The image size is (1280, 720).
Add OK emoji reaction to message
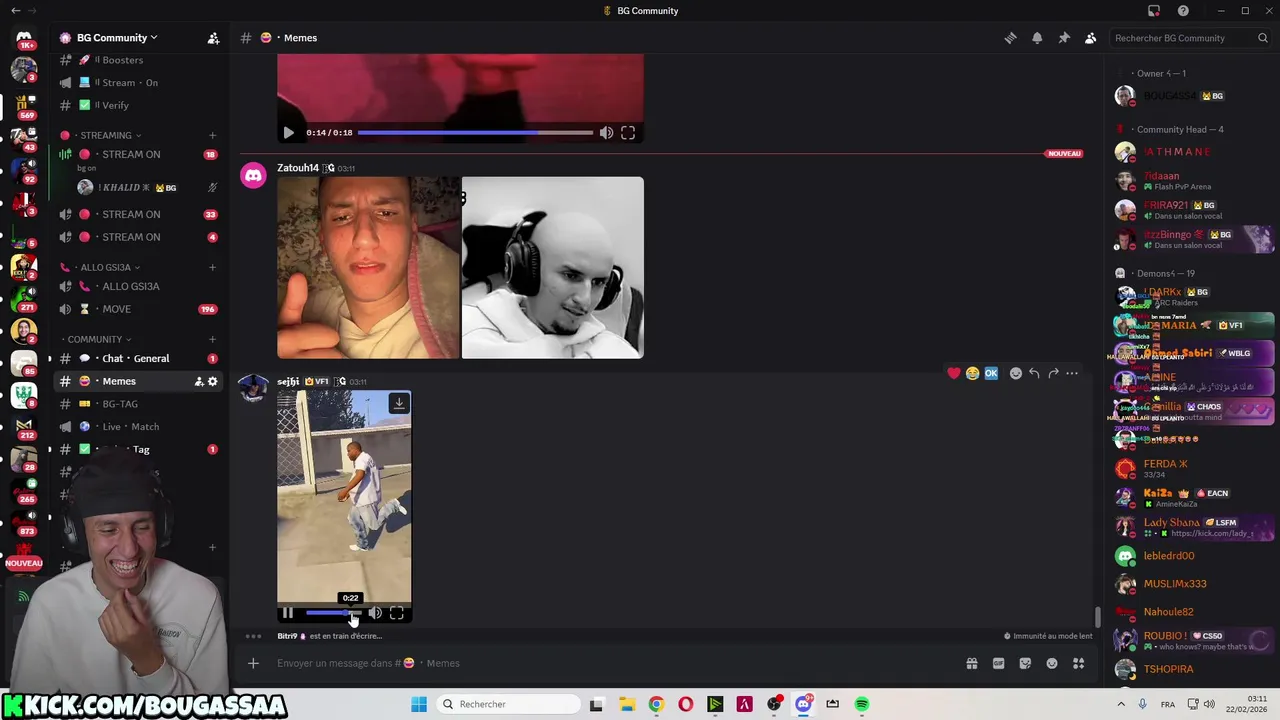click(991, 373)
